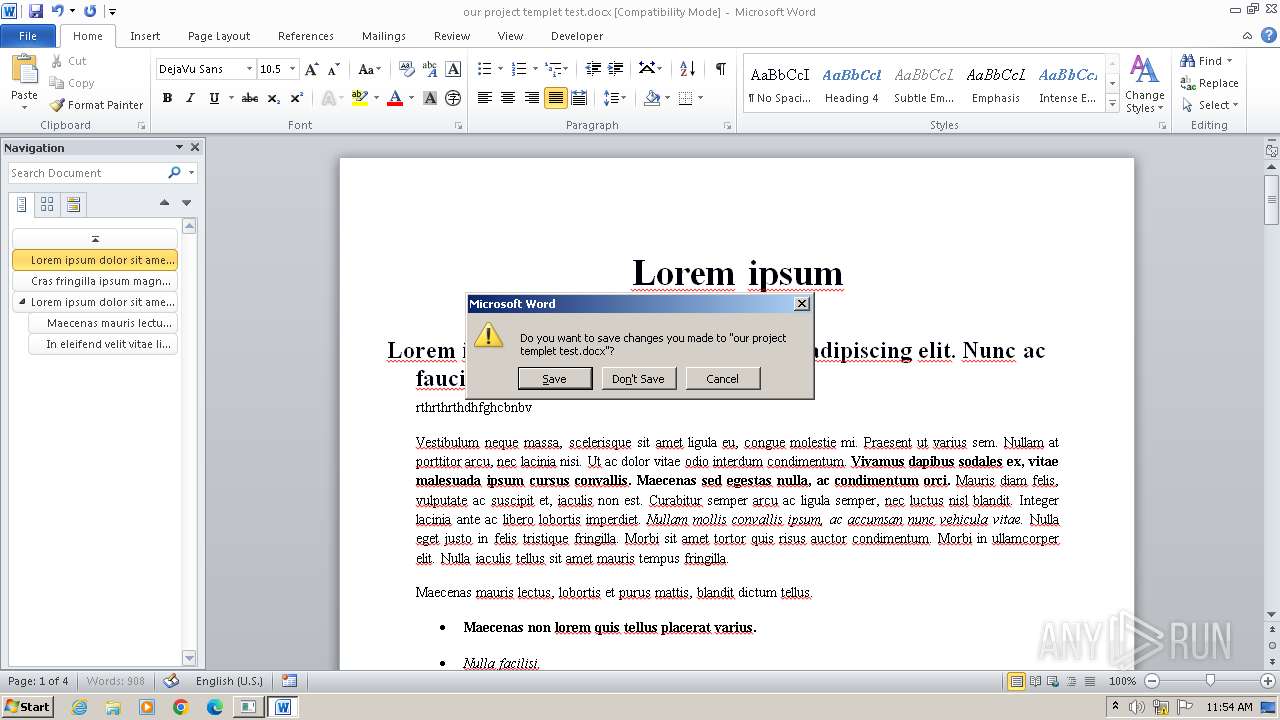Toggle Center paragraph alignment
The image size is (1280, 720).
pos(508,98)
